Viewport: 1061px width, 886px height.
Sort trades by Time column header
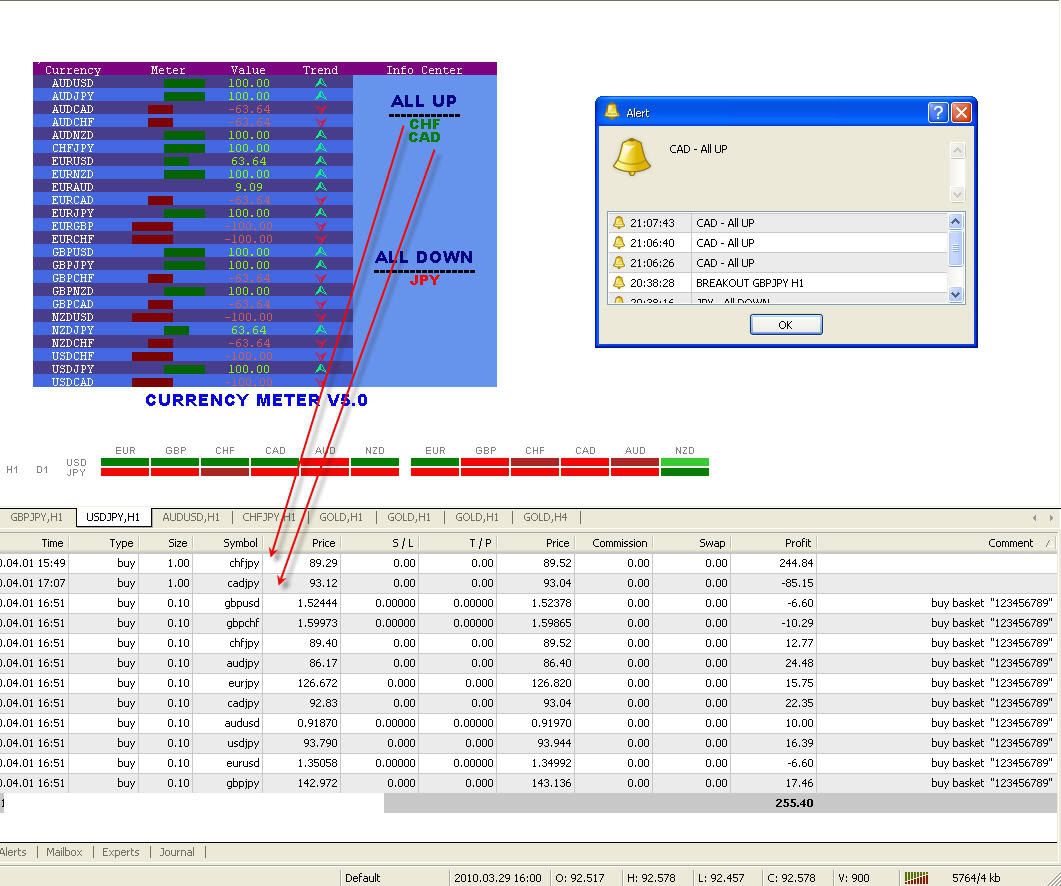click(34, 543)
